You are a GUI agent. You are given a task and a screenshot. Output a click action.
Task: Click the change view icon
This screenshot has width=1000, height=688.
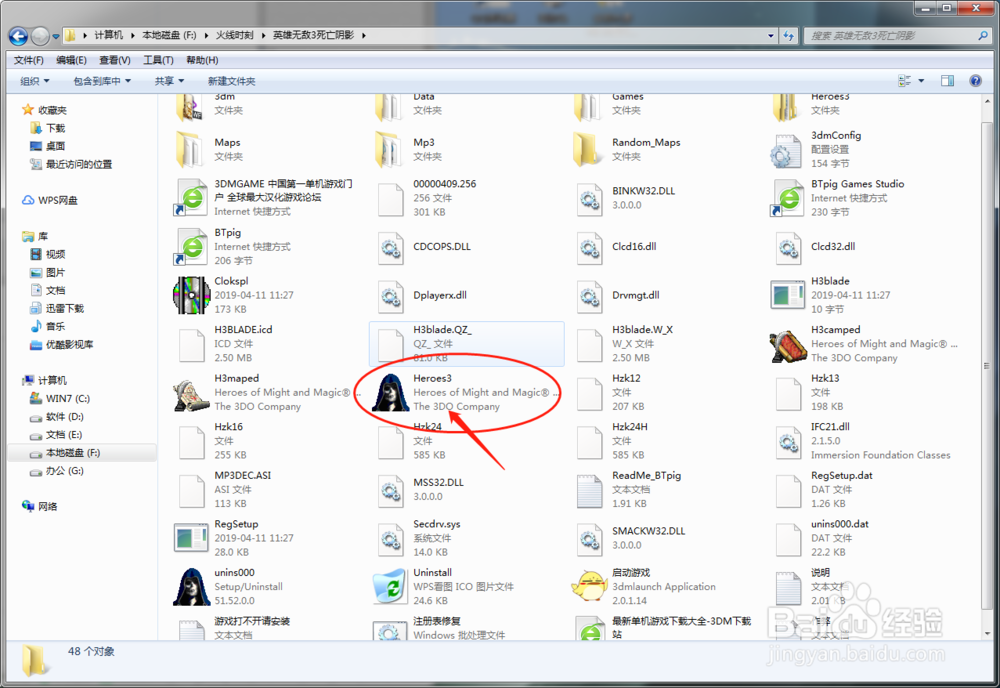point(904,81)
